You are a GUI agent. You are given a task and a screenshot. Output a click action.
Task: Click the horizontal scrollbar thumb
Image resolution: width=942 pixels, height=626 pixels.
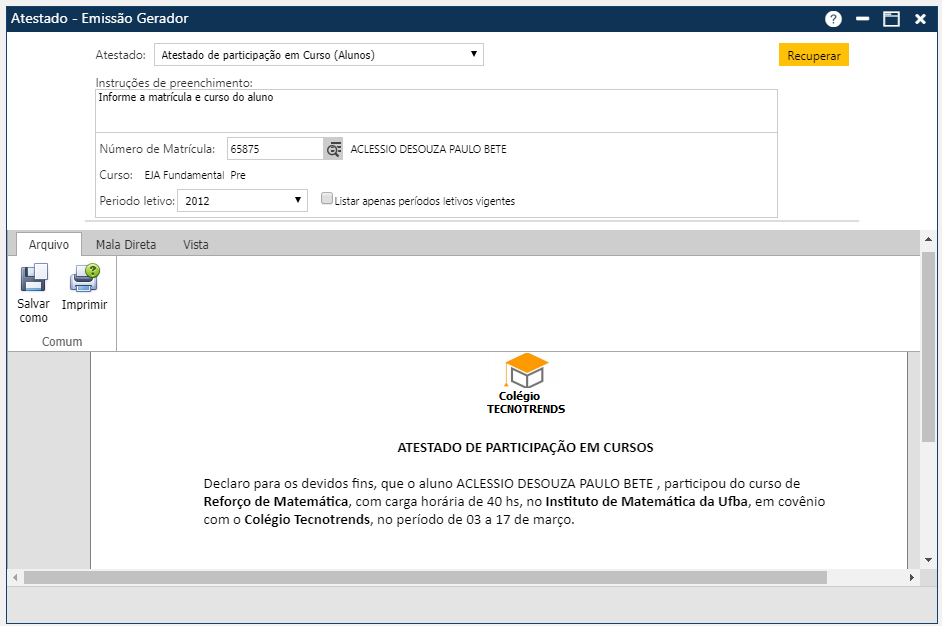coord(425,578)
